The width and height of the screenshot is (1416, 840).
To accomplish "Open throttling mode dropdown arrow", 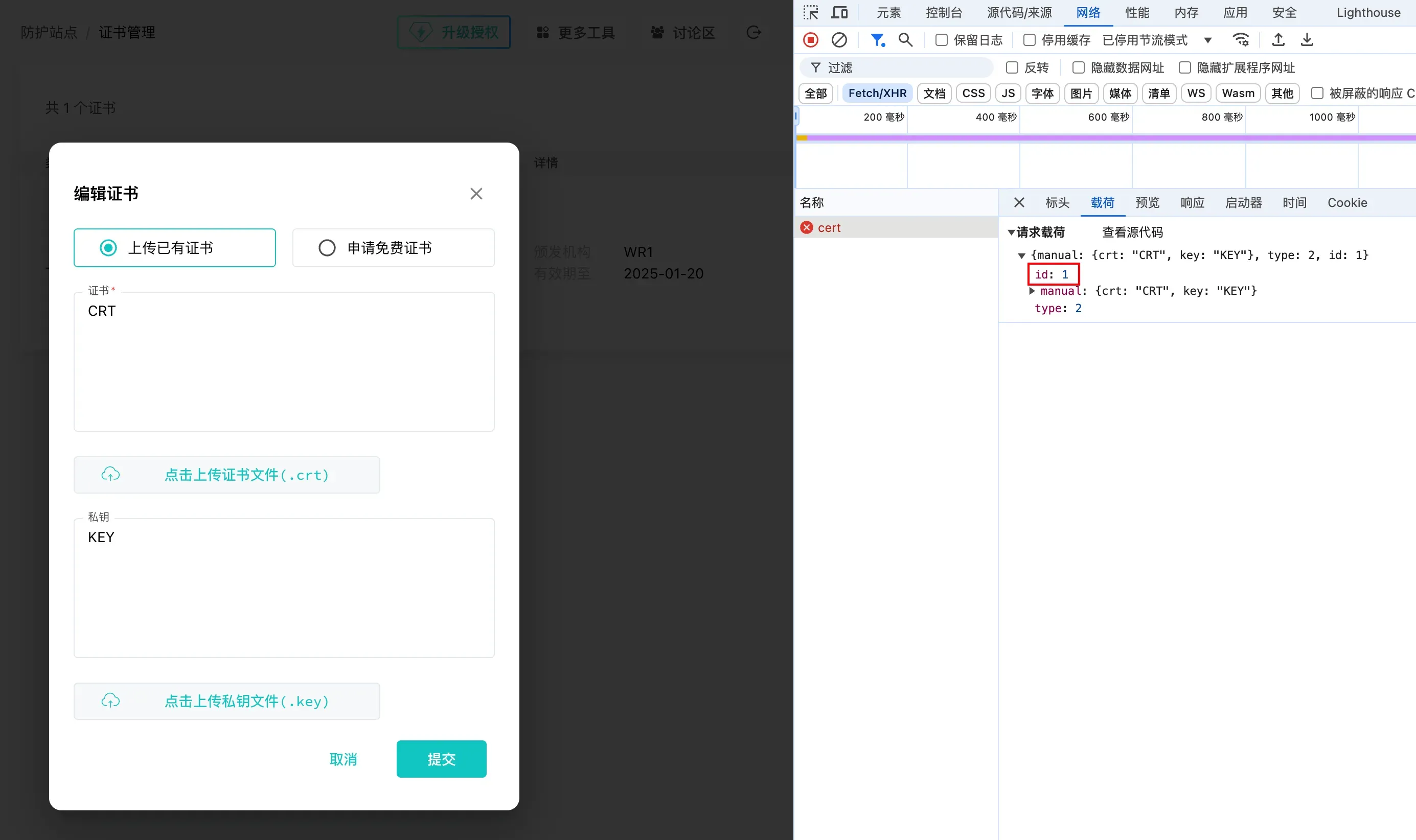I will point(1207,40).
